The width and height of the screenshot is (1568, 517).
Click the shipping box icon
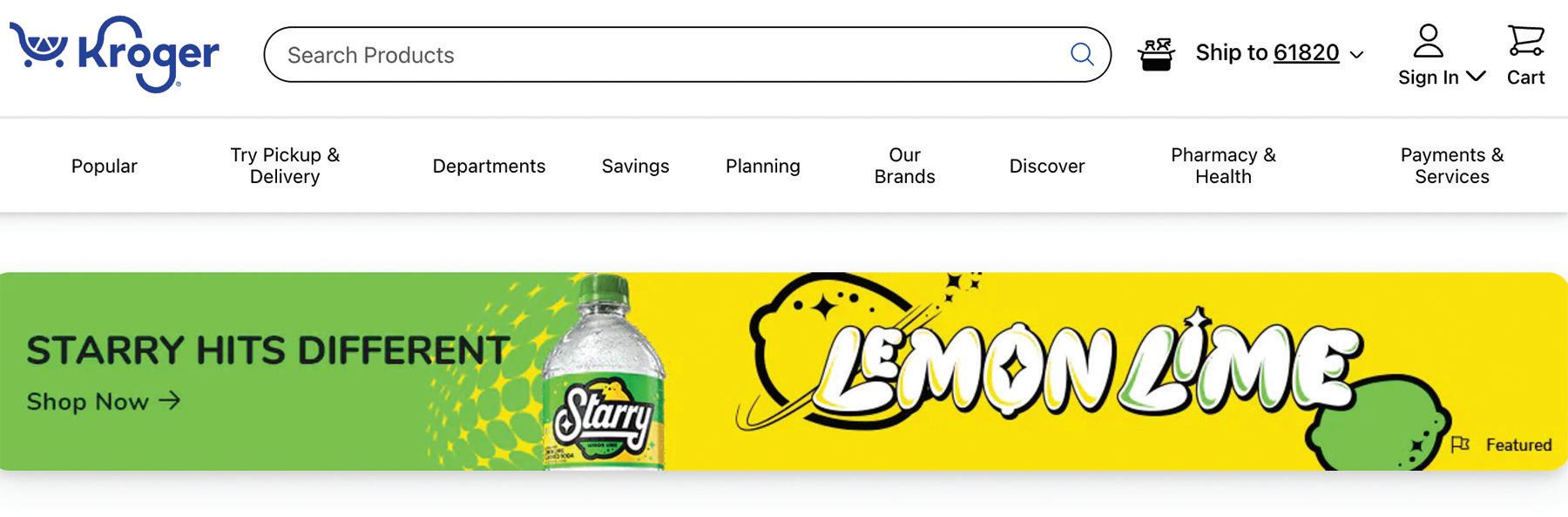[1157, 54]
